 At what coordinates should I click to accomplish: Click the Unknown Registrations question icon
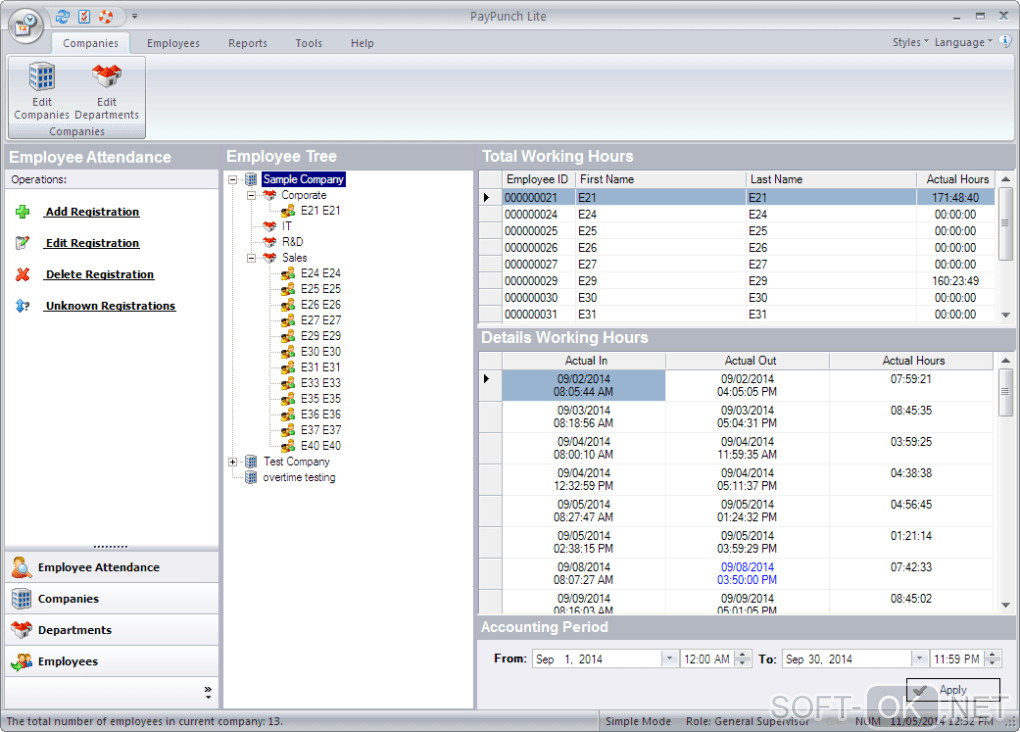(x=23, y=306)
